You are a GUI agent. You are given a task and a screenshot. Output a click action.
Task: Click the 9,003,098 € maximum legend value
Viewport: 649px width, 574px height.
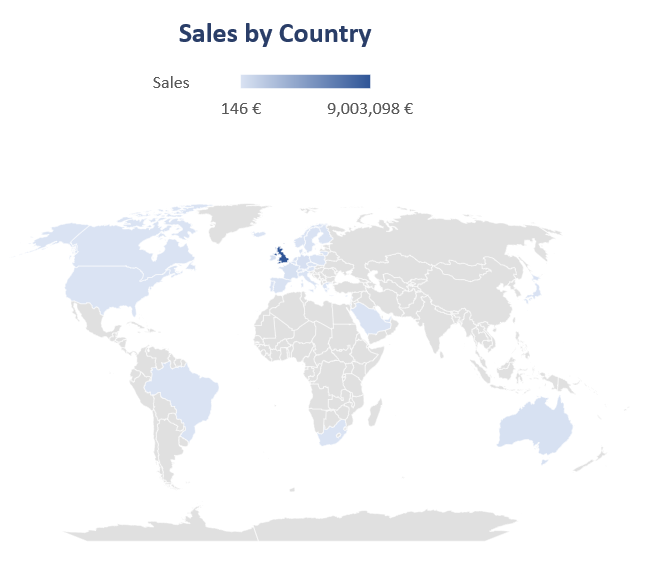point(370,109)
